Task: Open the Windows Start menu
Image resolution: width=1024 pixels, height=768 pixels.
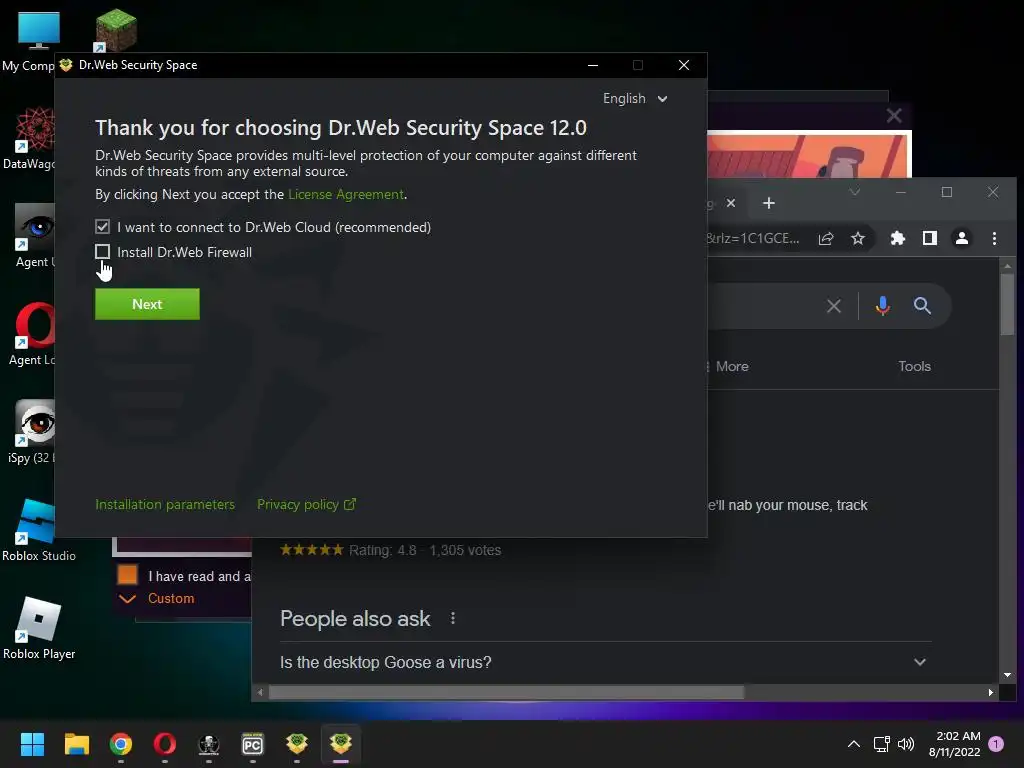Action: click(32, 744)
